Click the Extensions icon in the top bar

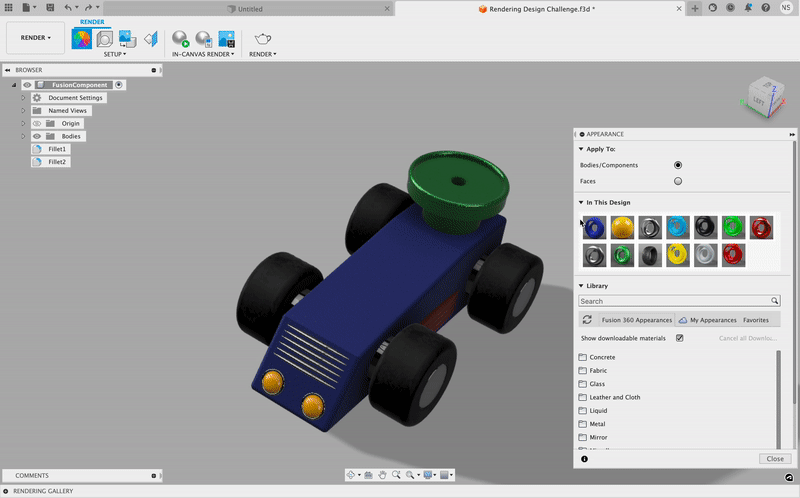(x=713, y=8)
